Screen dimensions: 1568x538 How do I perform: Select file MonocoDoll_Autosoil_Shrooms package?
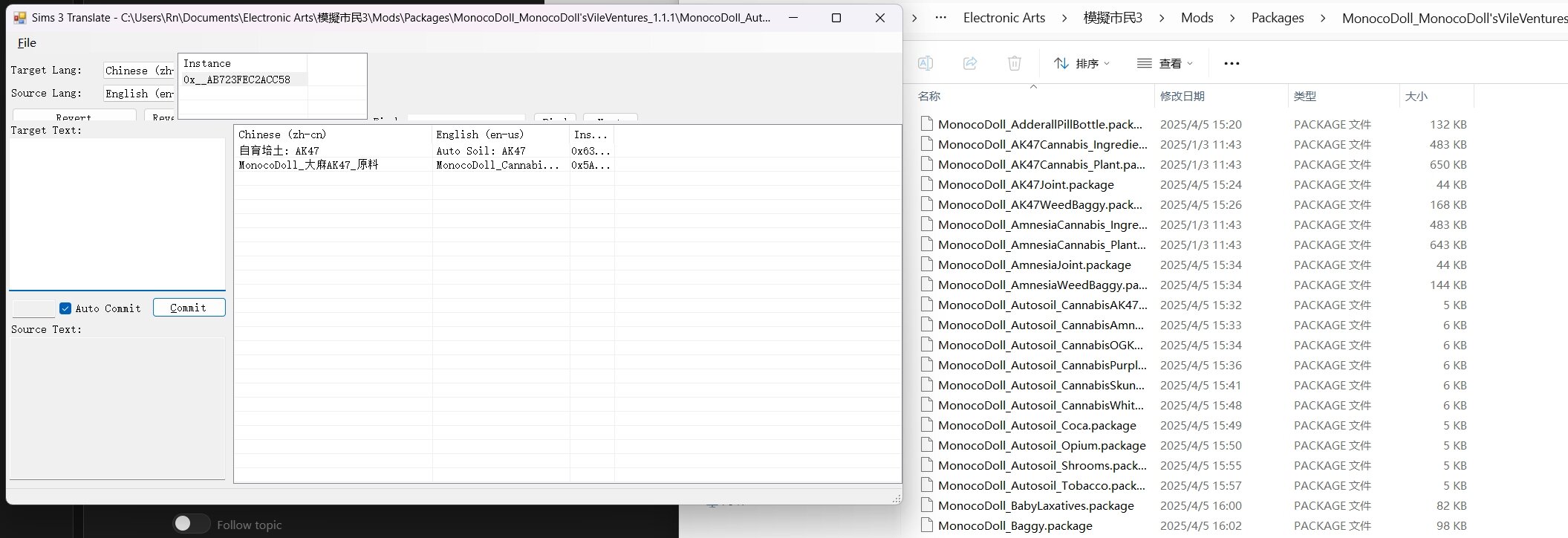[x=1042, y=465]
